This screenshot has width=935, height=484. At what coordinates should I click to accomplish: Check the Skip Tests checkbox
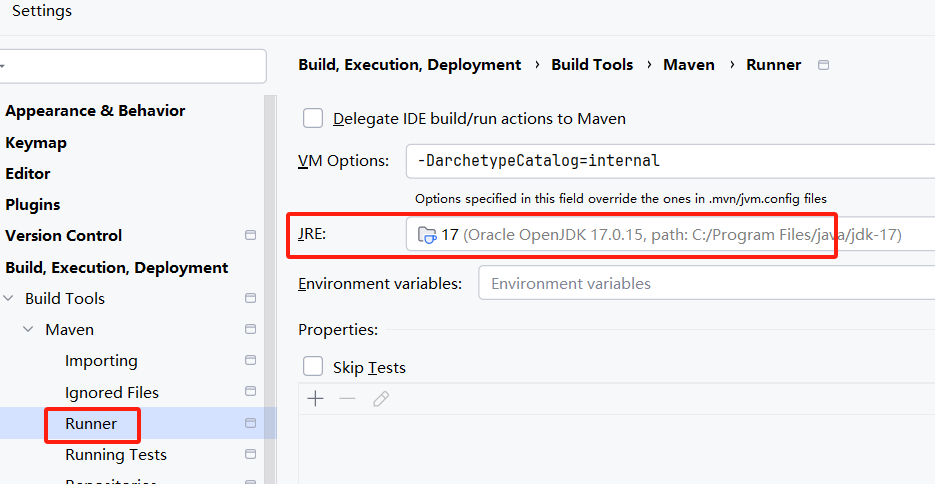click(313, 367)
